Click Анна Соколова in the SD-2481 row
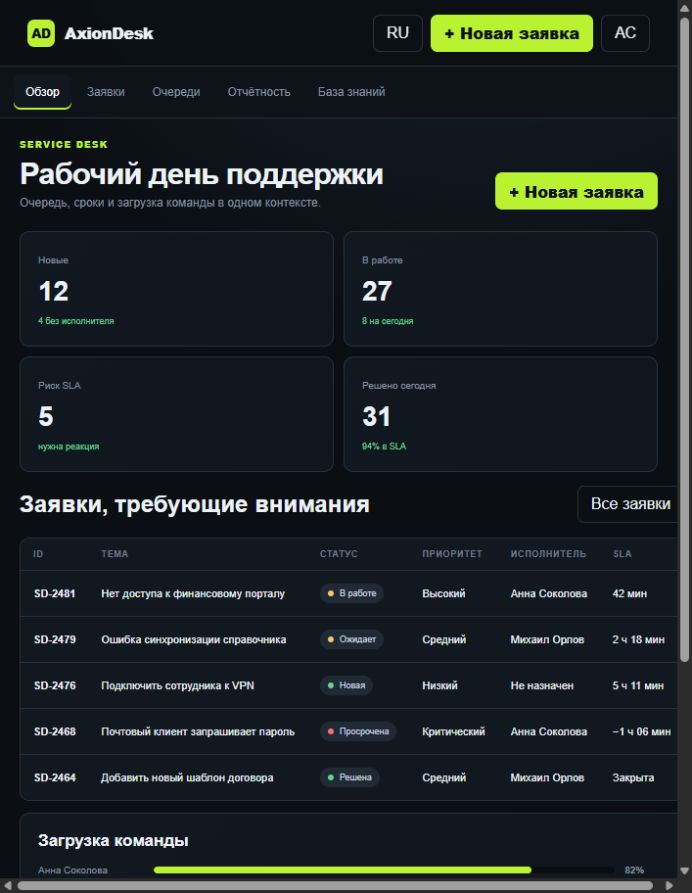Screen dimensions: 692x893 pyautogui.click(x=548, y=593)
